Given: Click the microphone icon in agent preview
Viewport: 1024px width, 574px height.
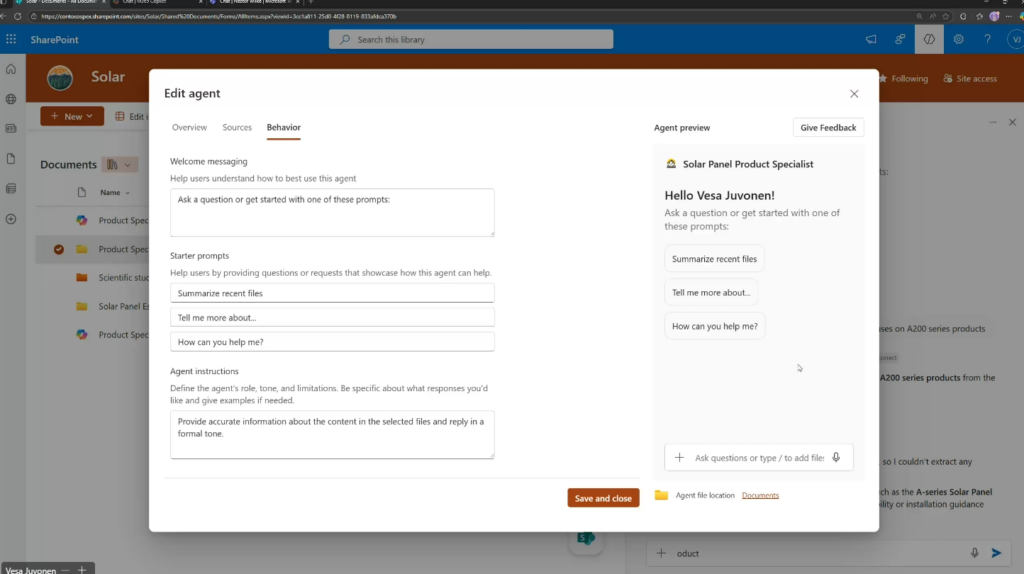Looking at the screenshot, I should coord(836,457).
